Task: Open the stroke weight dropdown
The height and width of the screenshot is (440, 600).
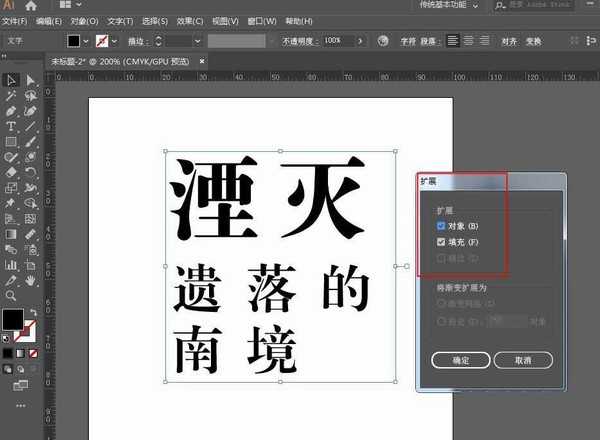Action: click(196, 41)
